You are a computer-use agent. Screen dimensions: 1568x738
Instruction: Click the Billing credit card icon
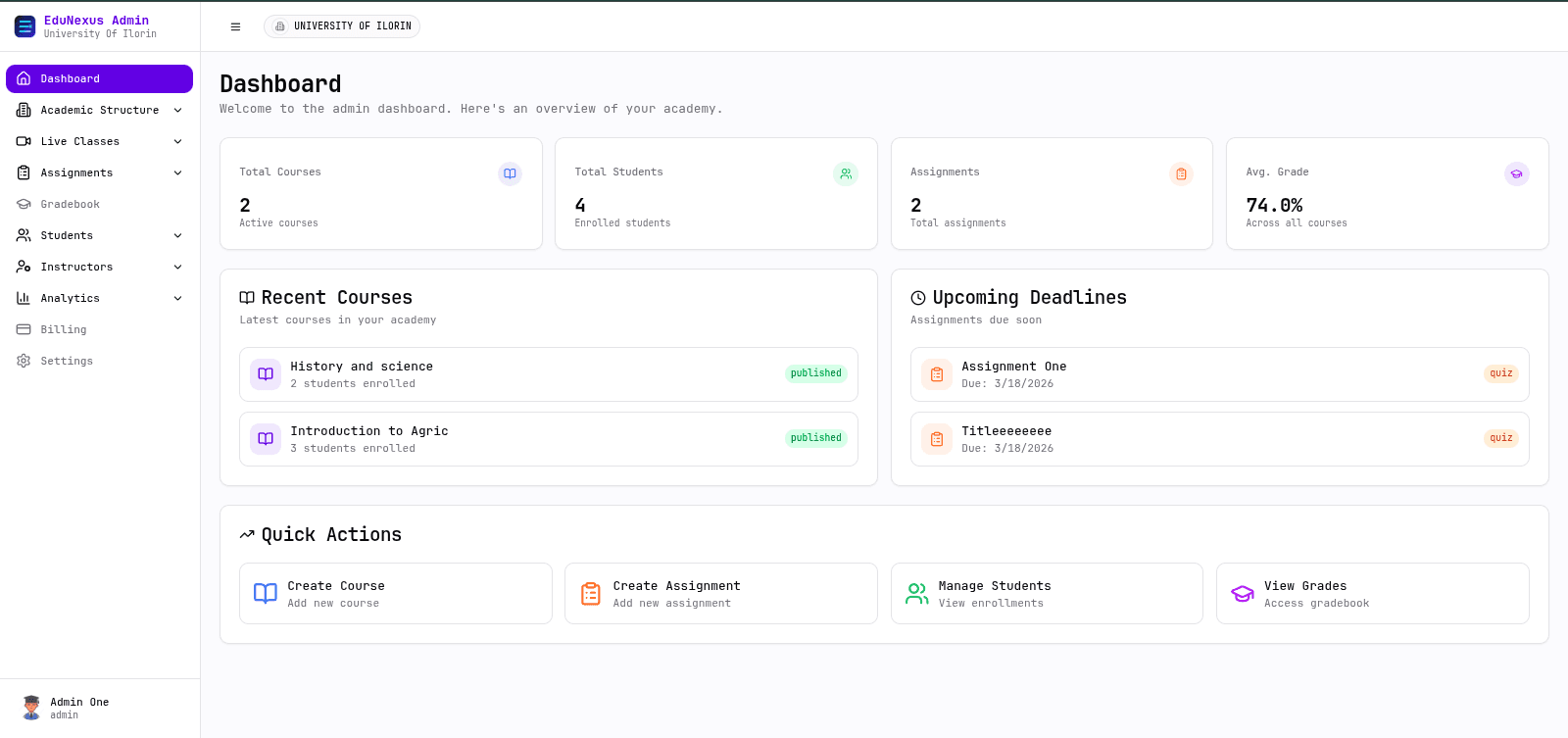click(24, 329)
